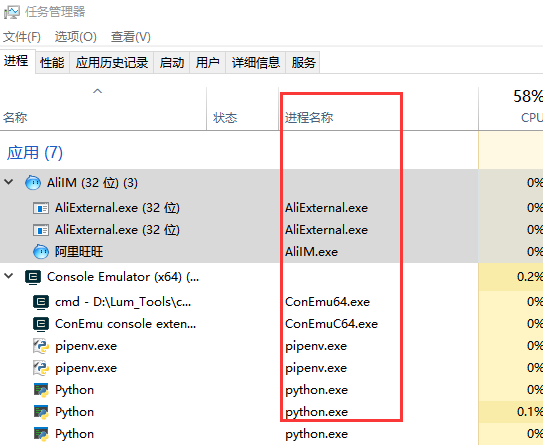Click the second pipenv.exe icon
This screenshot has width=543, height=445.
coord(41,368)
